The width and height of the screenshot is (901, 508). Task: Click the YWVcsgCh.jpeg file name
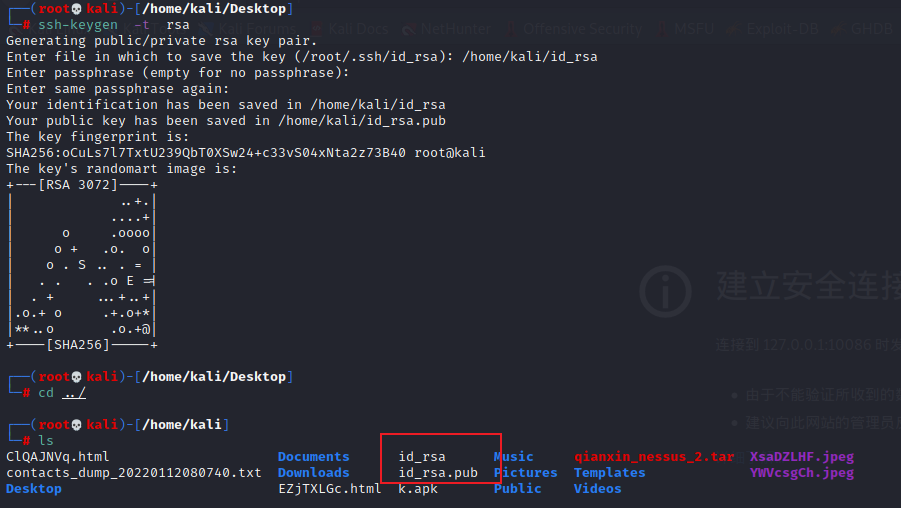802,473
